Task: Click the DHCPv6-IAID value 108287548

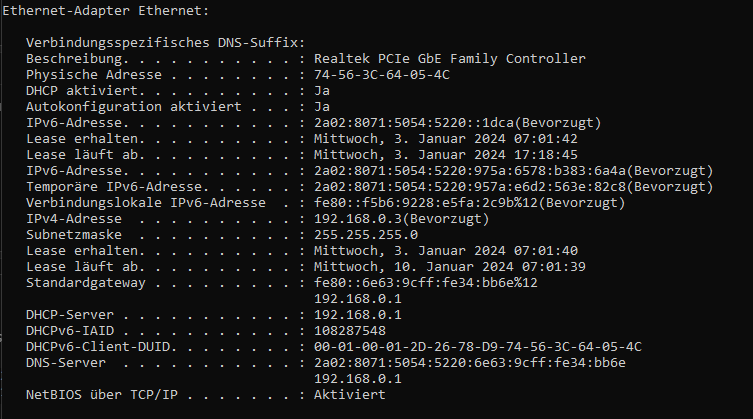Action: [350, 331]
